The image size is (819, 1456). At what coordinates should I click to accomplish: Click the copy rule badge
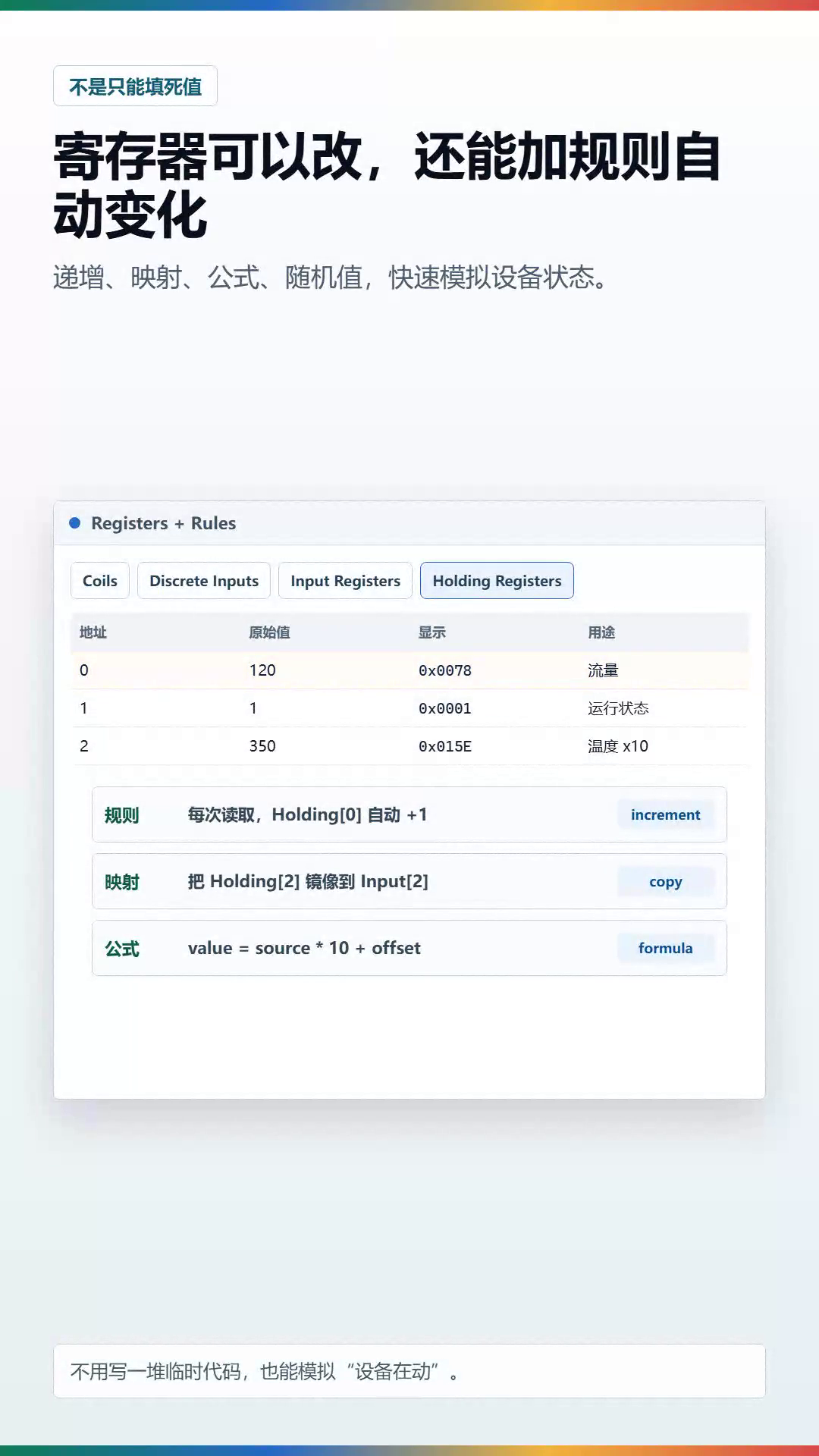pos(666,881)
